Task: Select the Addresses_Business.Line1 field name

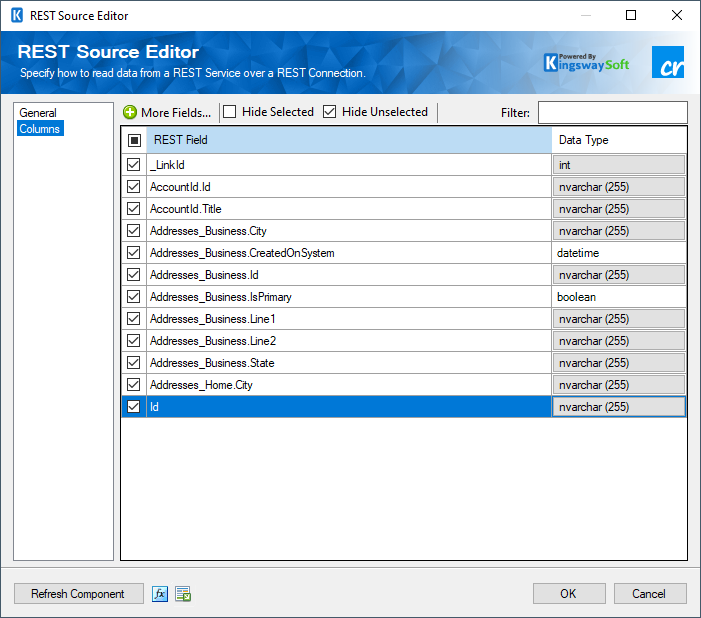Action: click(213, 318)
